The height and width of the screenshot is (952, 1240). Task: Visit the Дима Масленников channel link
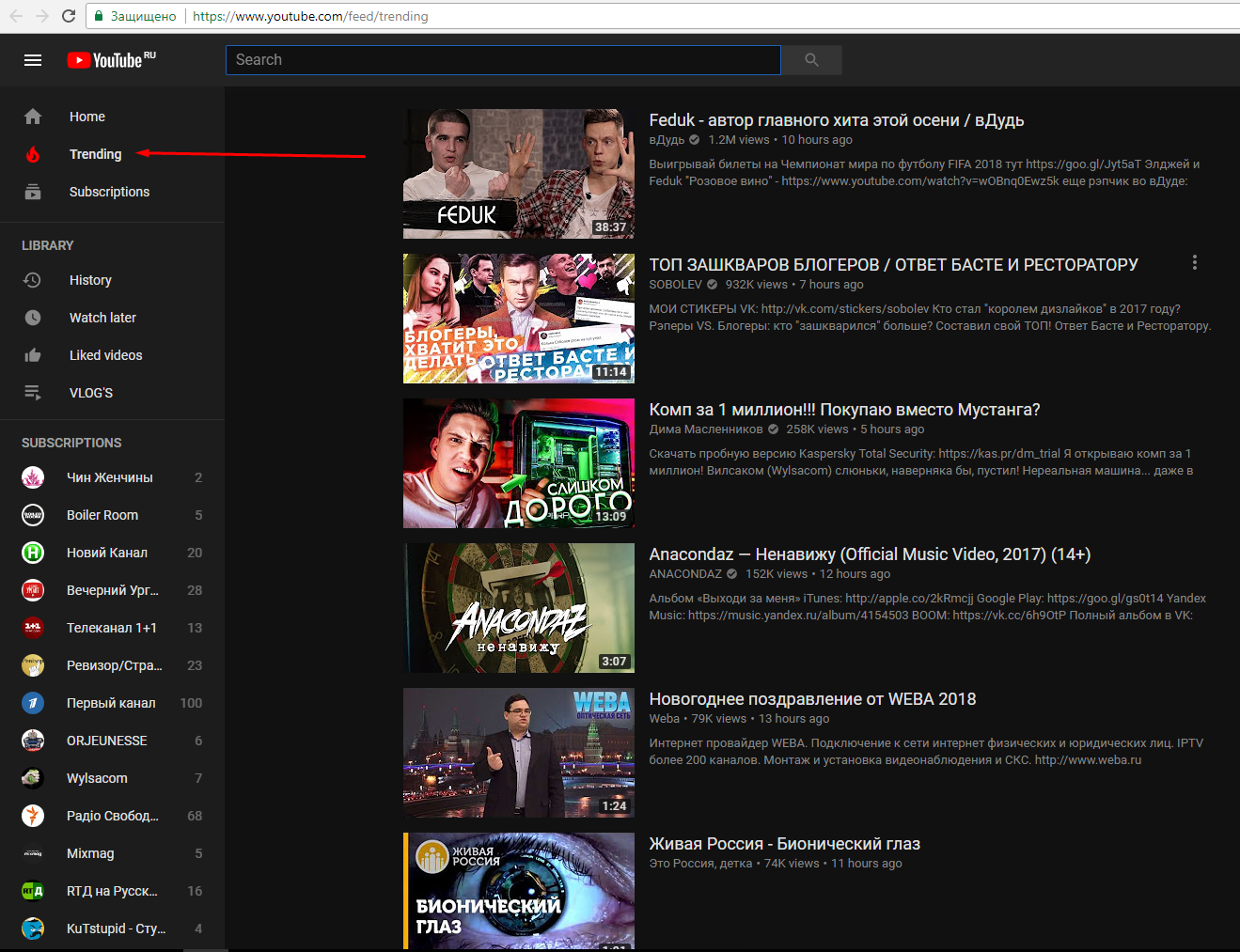pyautogui.click(x=706, y=429)
